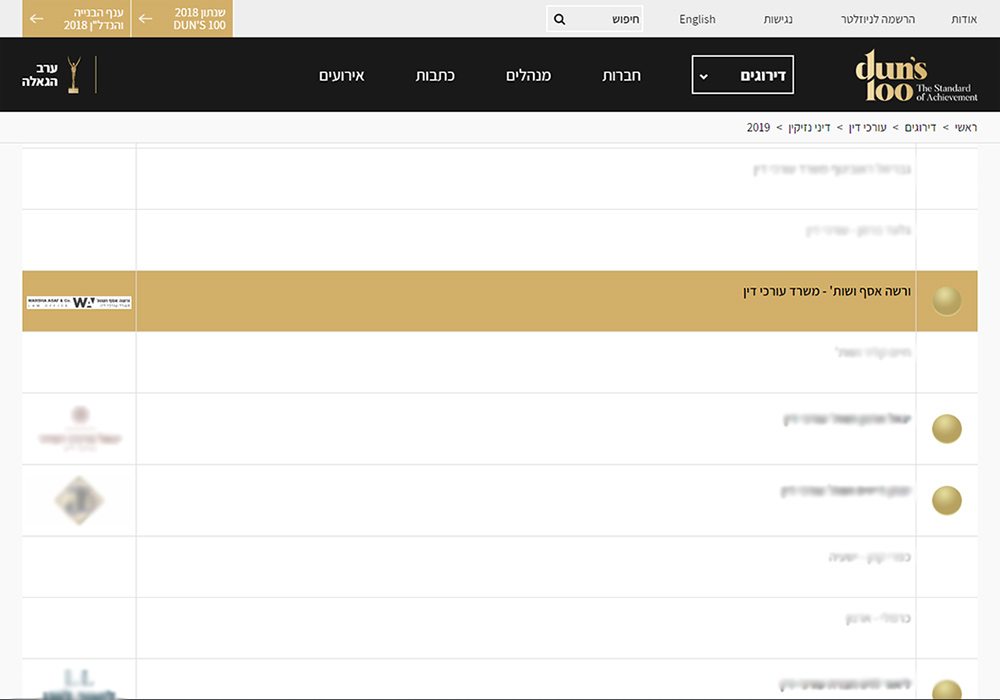
Task: Open the חברות companies menu
Action: point(621,75)
